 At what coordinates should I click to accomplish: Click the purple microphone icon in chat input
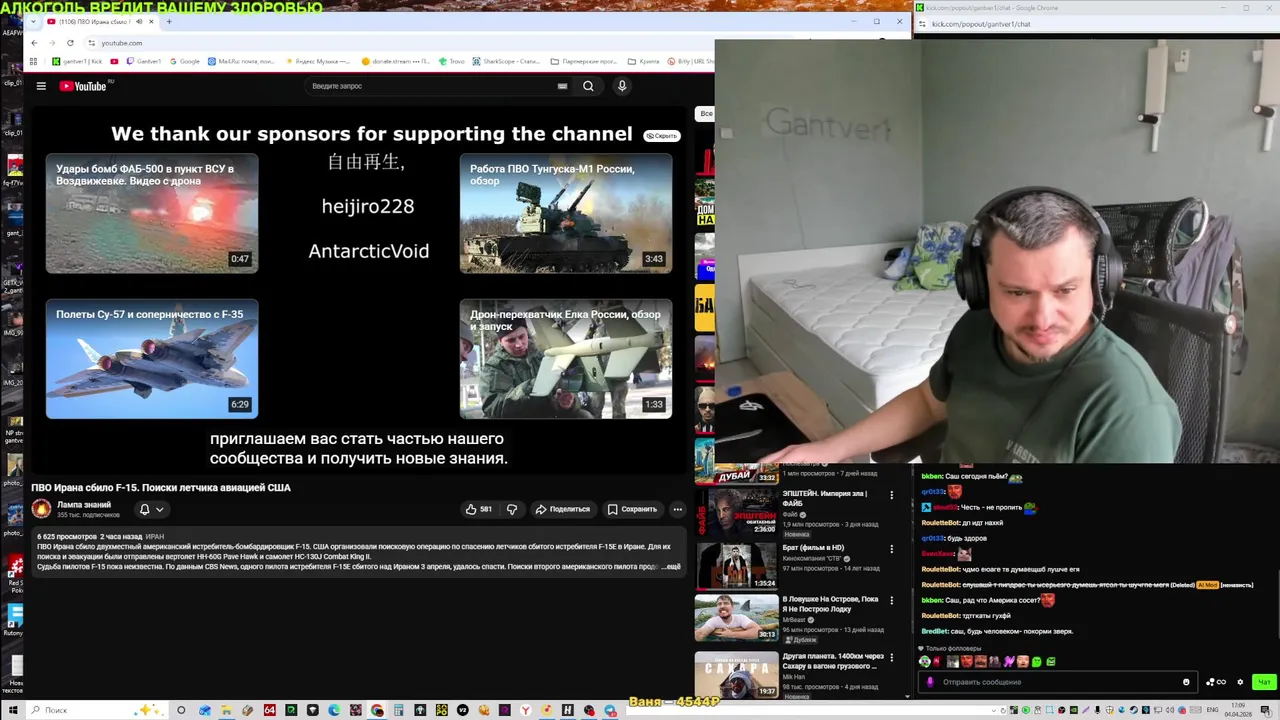click(930, 682)
